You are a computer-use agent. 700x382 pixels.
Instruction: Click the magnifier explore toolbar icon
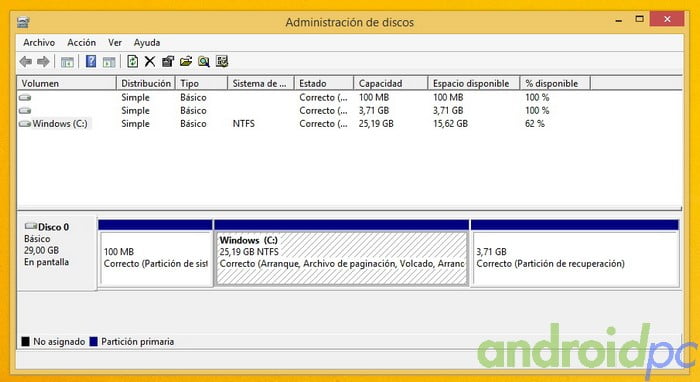[204, 62]
